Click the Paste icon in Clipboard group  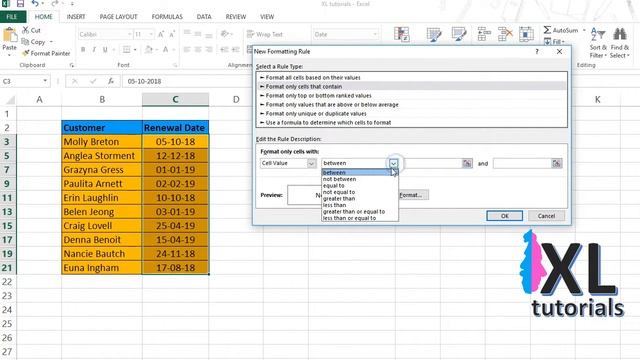tap(9, 36)
